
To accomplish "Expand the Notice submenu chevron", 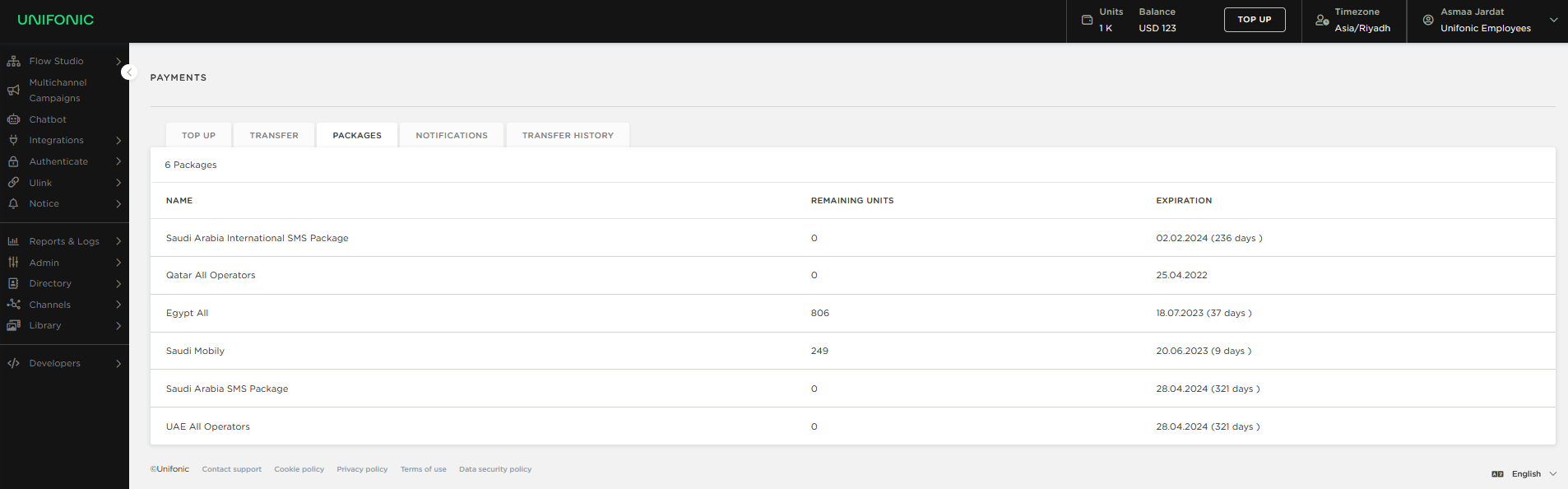I will click(118, 204).
